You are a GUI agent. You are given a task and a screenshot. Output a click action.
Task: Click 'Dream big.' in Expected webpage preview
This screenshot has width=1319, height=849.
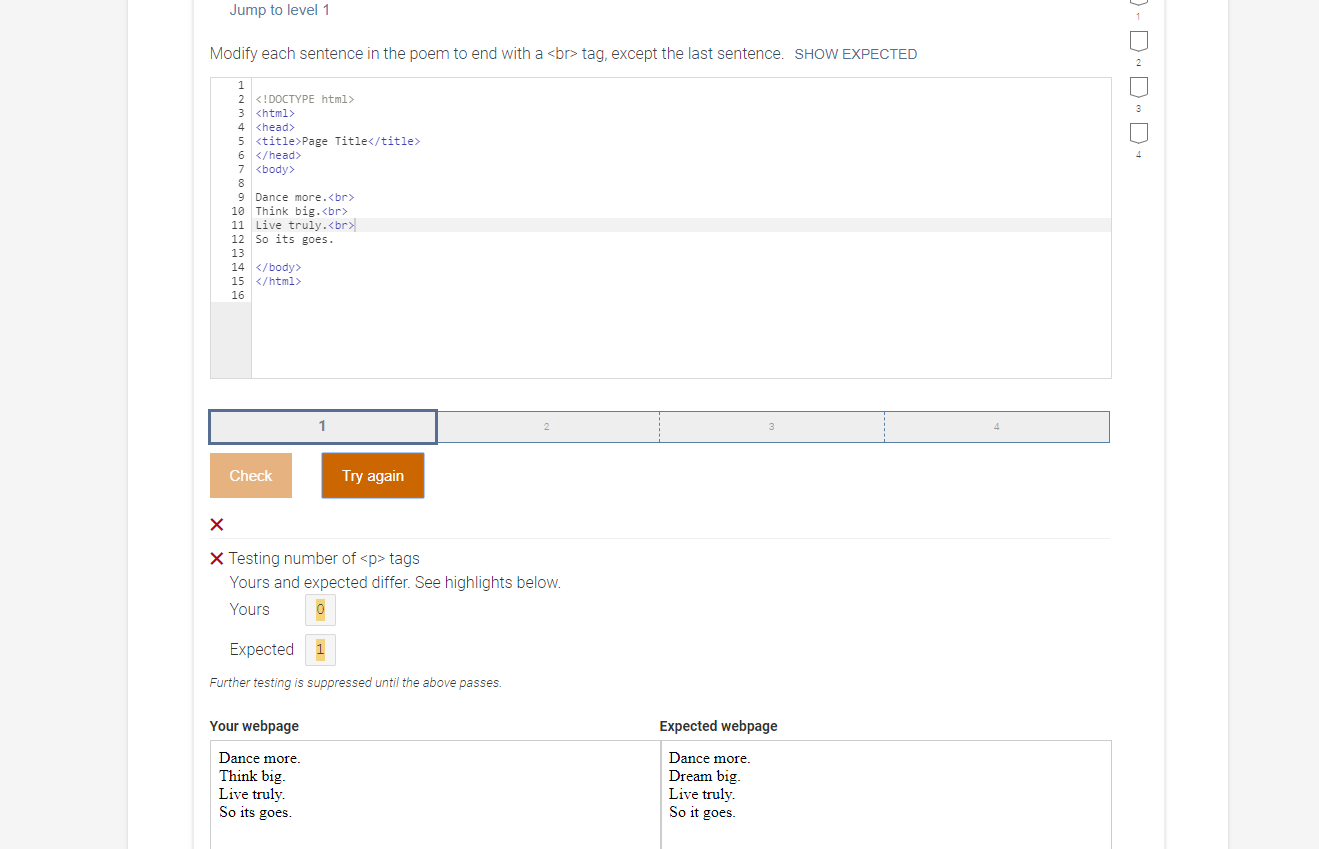click(x=704, y=776)
